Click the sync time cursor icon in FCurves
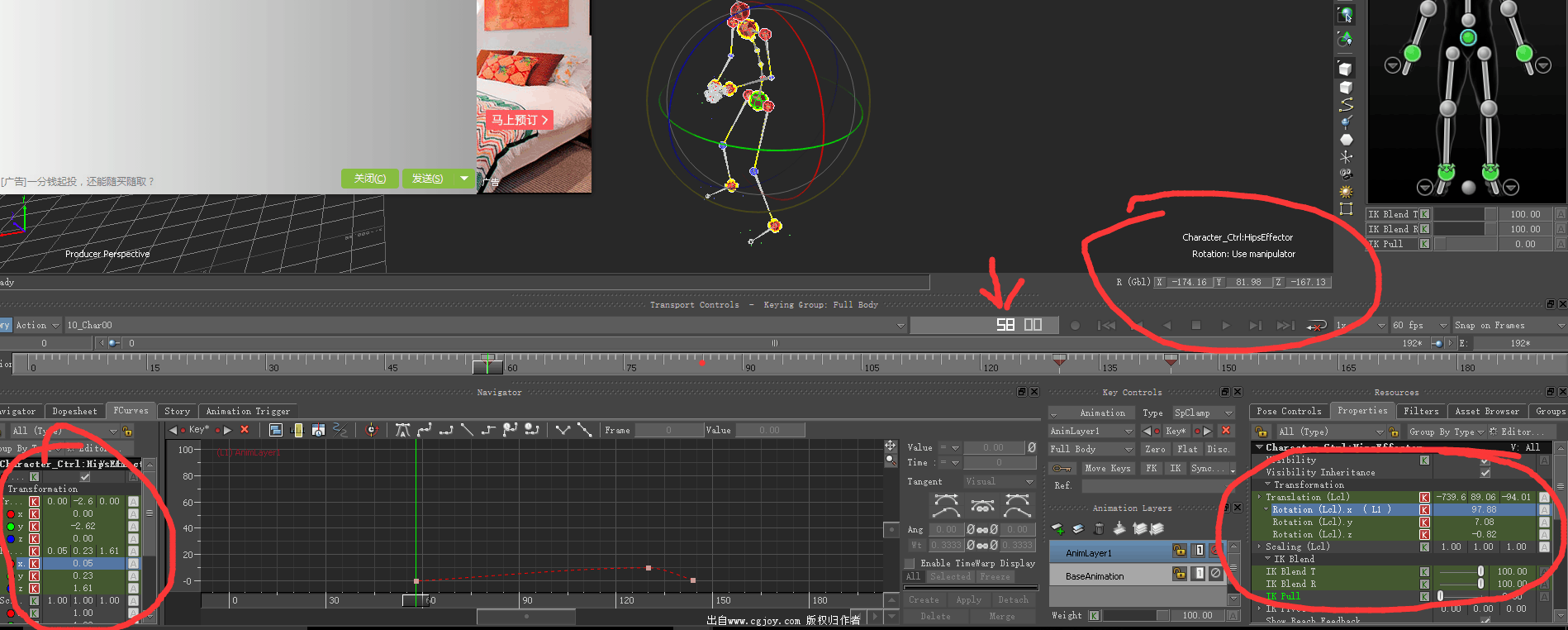Screen dimensions: 1568x630 click(372, 430)
